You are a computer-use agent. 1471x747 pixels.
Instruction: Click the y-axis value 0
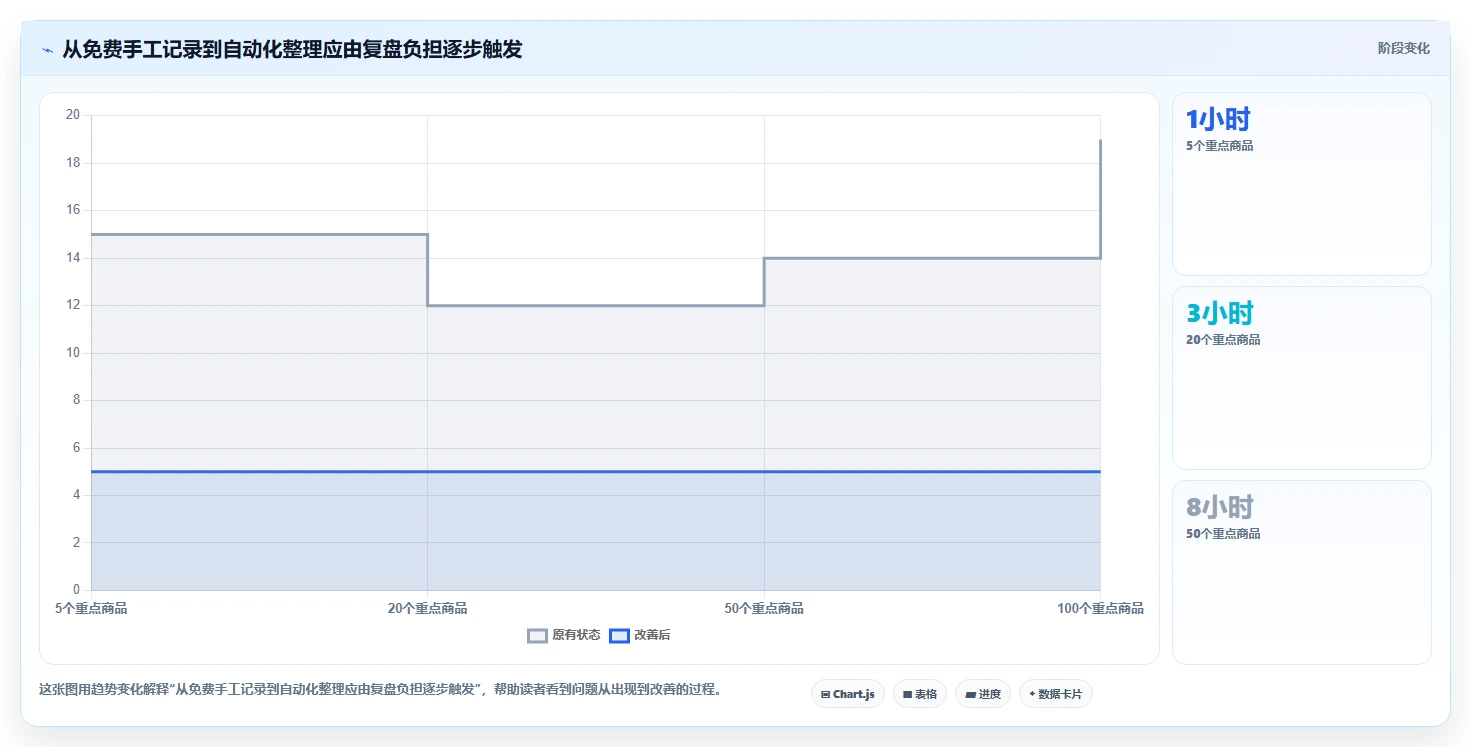(x=76, y=590)
